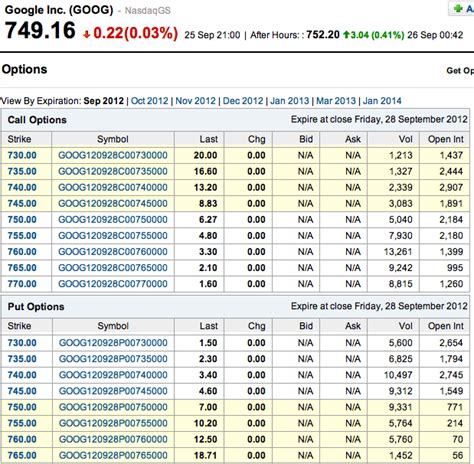This screenshot has height=464, width=474.
Task: Open the Oct 2012 expiration
Action: pyautogui.click(x=149, y=101)
